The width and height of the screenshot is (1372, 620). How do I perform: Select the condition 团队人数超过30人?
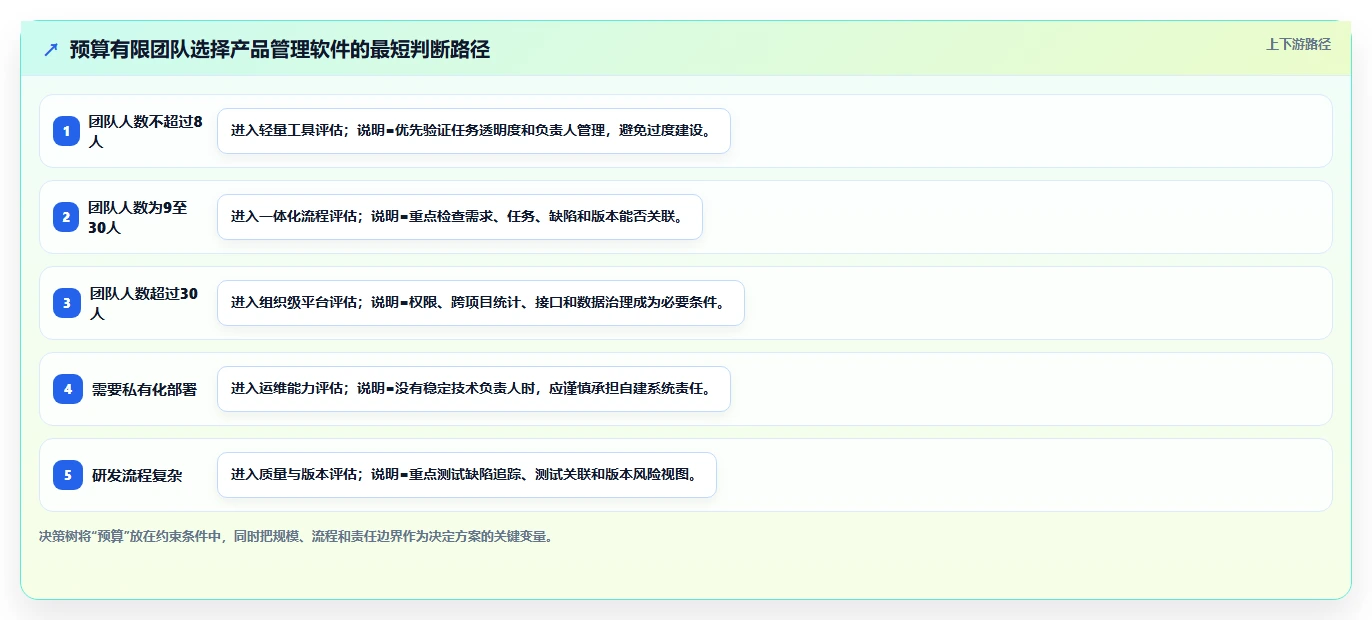point(146,303)
